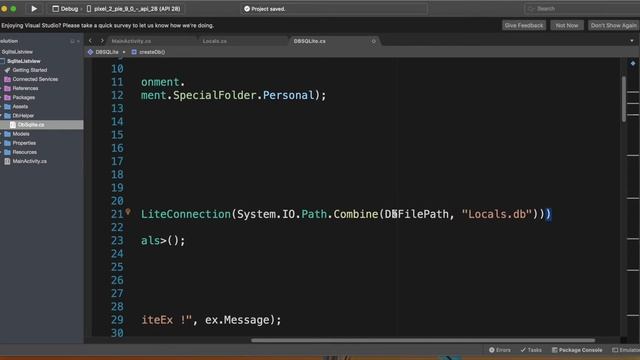Dismiss survey with Not Now
The height and width of the screenshot is (360, 640).
coord(567,25)
